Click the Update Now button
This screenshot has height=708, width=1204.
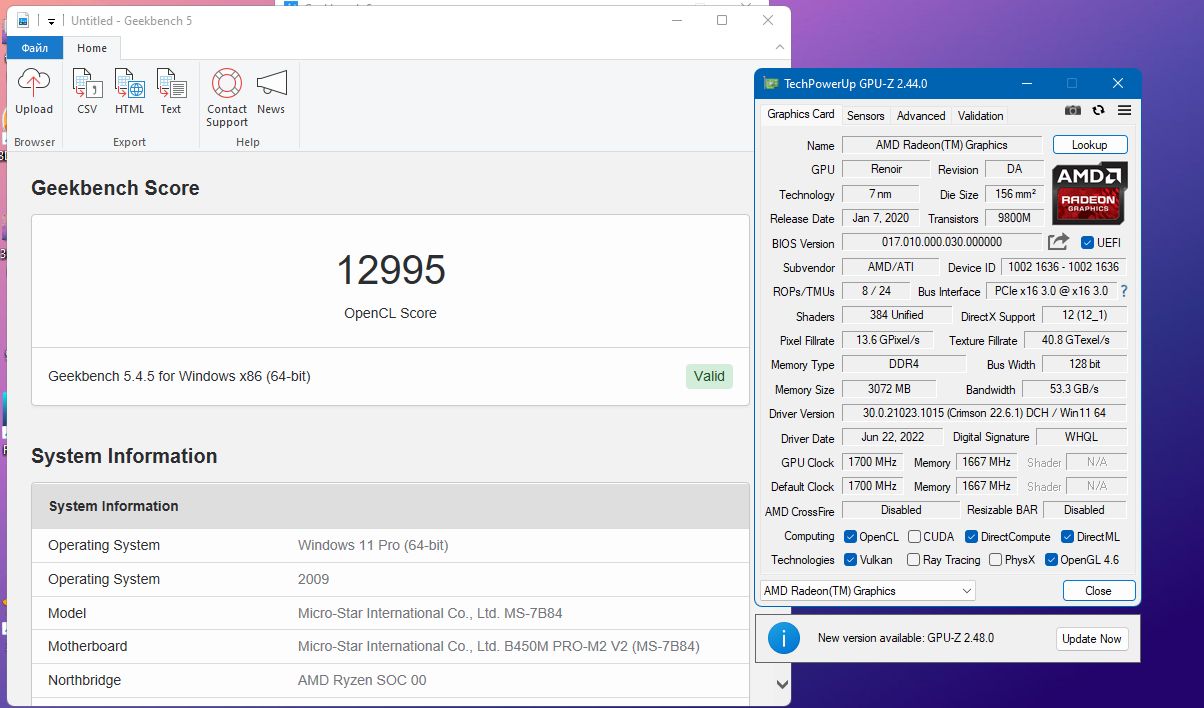click(x=1092, y=639)
